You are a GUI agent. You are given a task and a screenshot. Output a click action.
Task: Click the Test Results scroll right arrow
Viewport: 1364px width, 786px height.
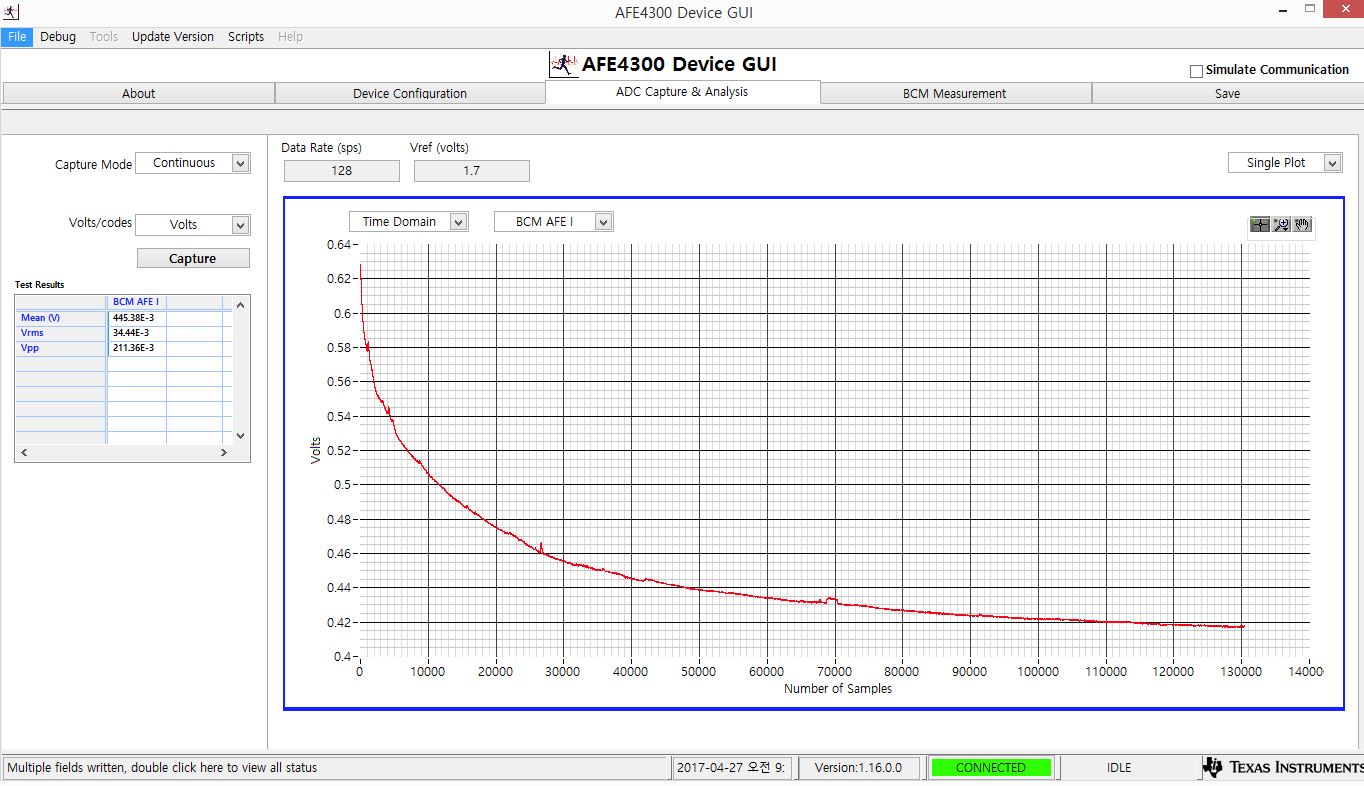[223, 453]
